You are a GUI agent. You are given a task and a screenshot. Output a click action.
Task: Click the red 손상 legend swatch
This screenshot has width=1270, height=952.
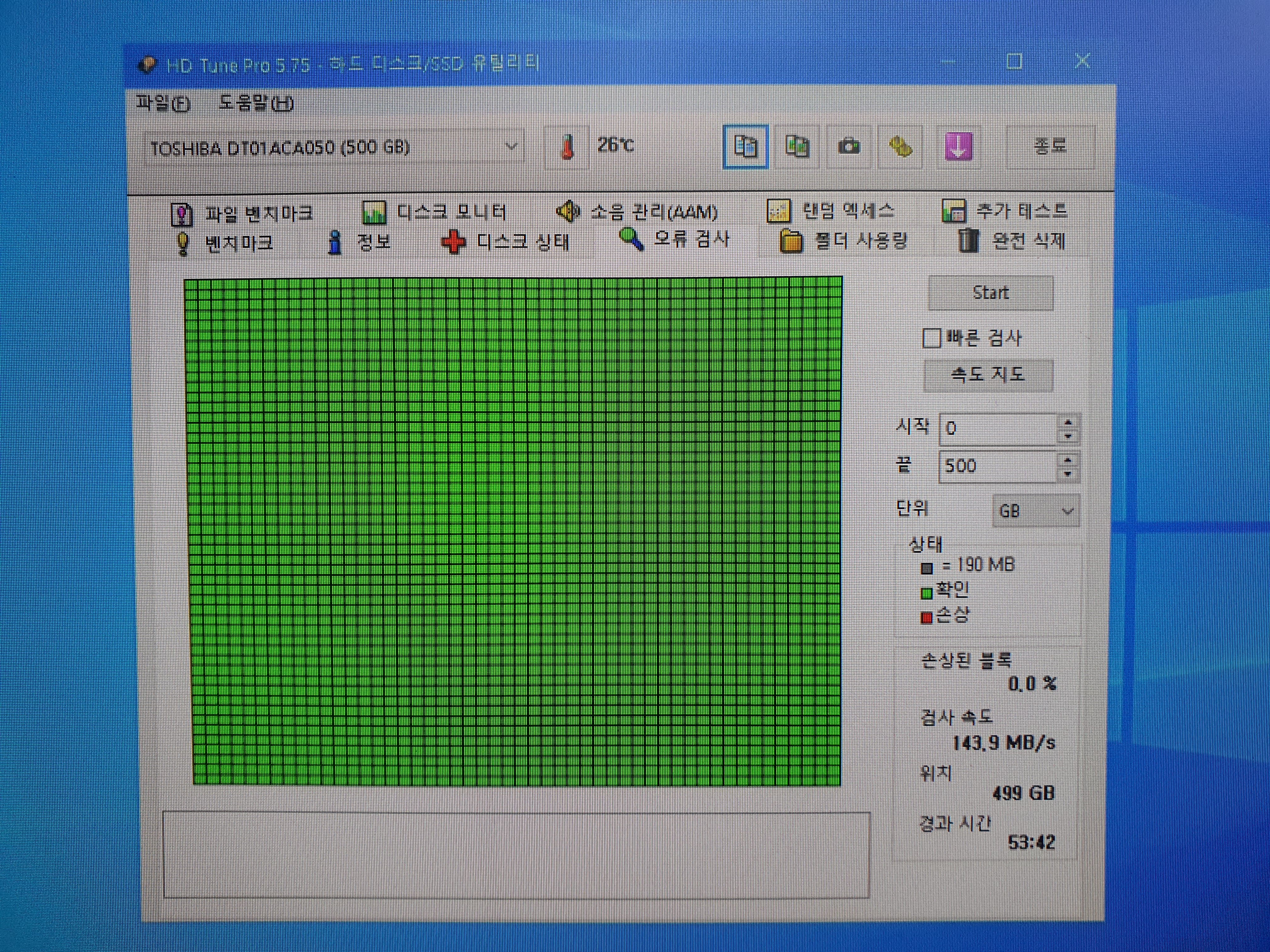(926, 618)
